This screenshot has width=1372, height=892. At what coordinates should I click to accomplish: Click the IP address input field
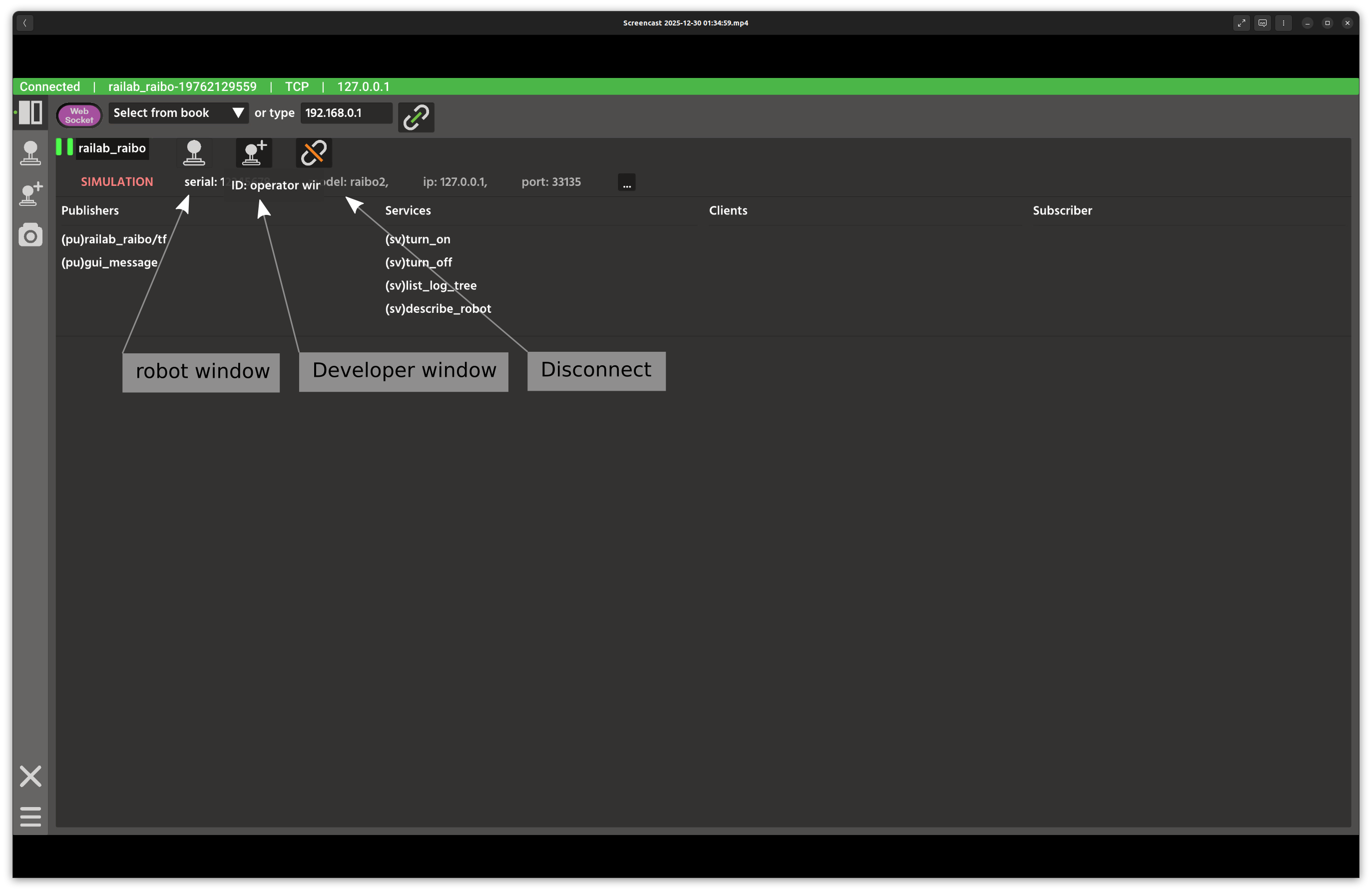point(346,113)
